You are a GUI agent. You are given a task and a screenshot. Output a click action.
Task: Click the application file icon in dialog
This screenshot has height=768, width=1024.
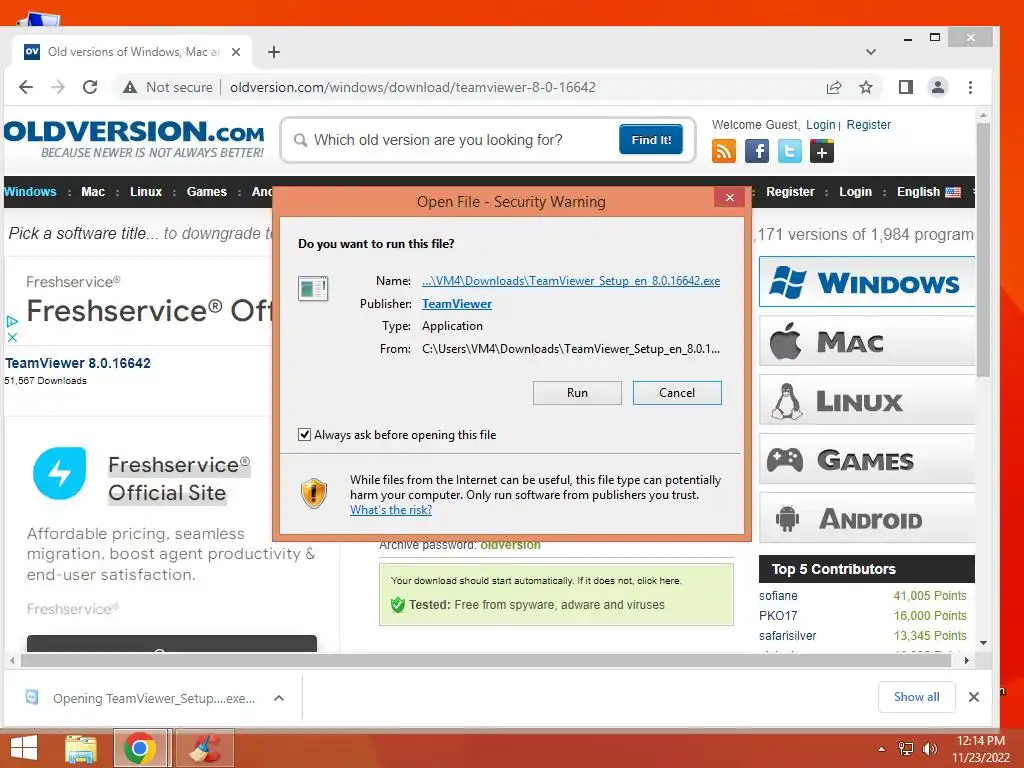313,288
